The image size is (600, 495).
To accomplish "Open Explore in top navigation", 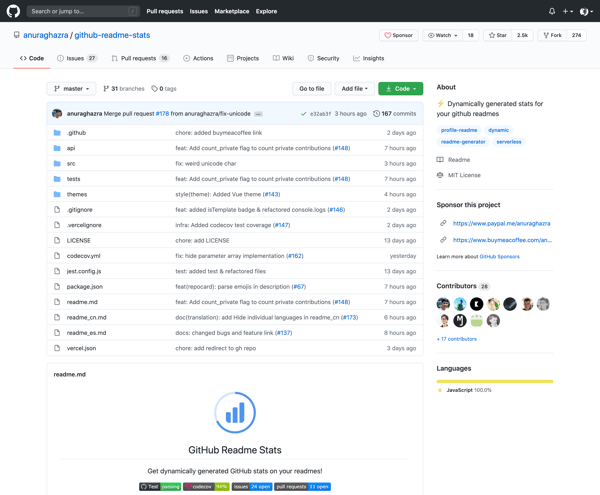I will 266,11.
